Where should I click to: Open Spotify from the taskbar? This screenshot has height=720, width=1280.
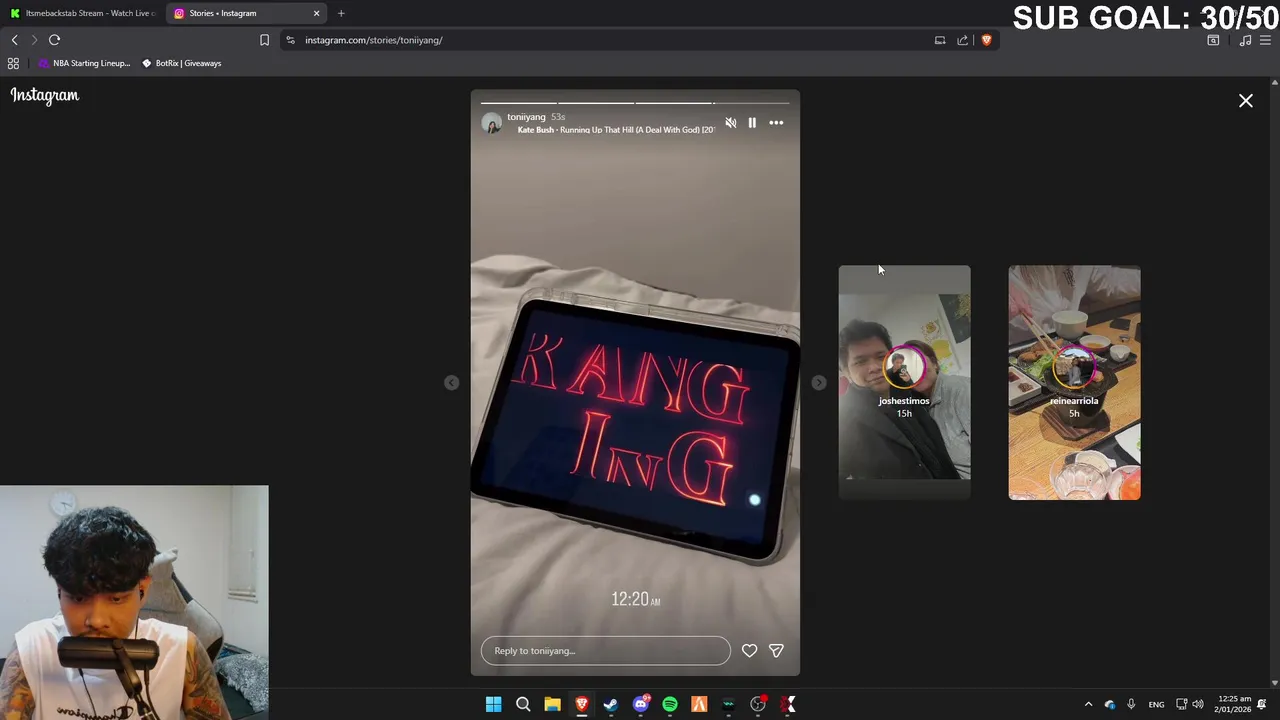(670, 705)
